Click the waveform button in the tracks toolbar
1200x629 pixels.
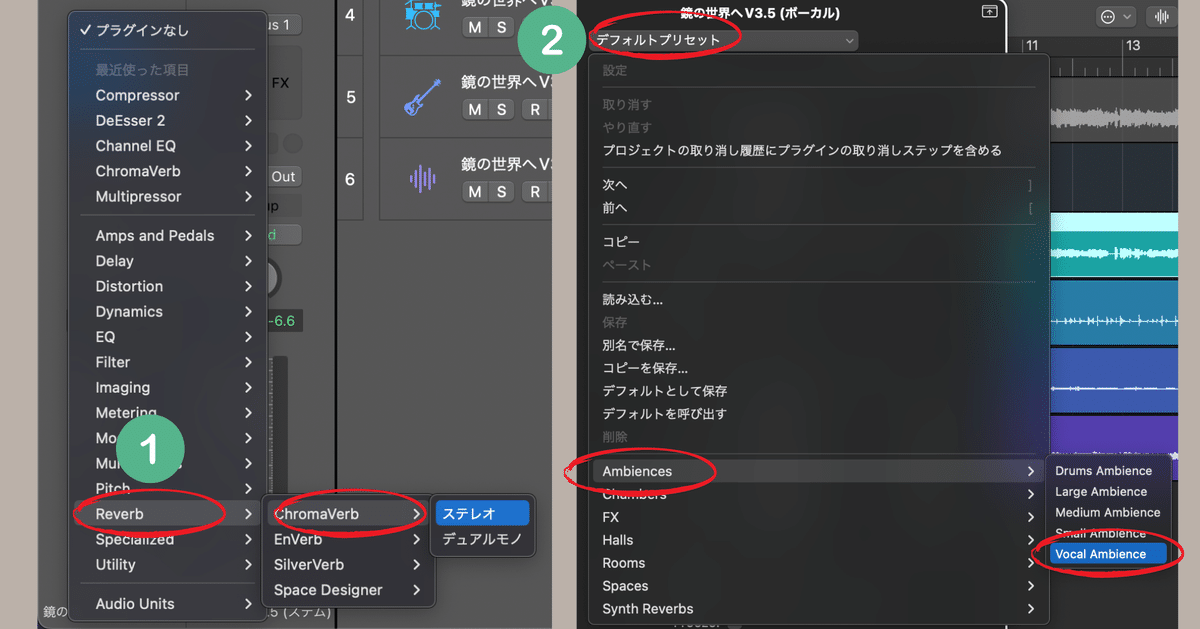1162,17
